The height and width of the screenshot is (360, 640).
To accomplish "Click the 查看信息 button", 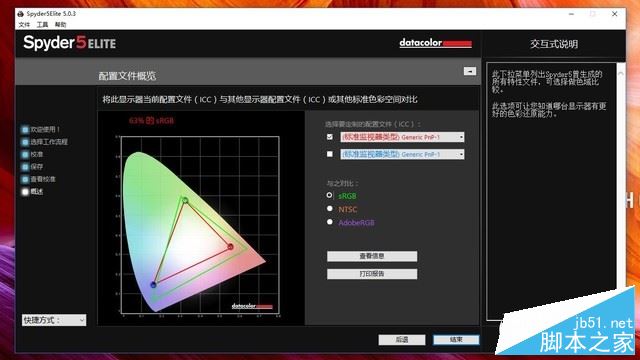I will pos(372,256).
